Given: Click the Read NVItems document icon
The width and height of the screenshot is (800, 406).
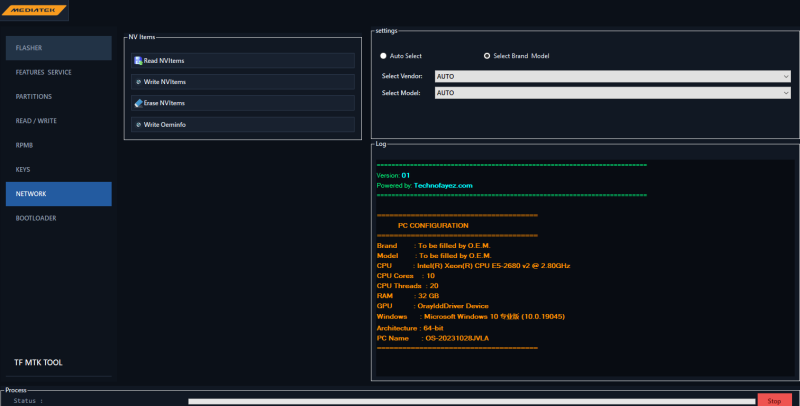Looking at the screenshot, I should [x=138, y=61].
